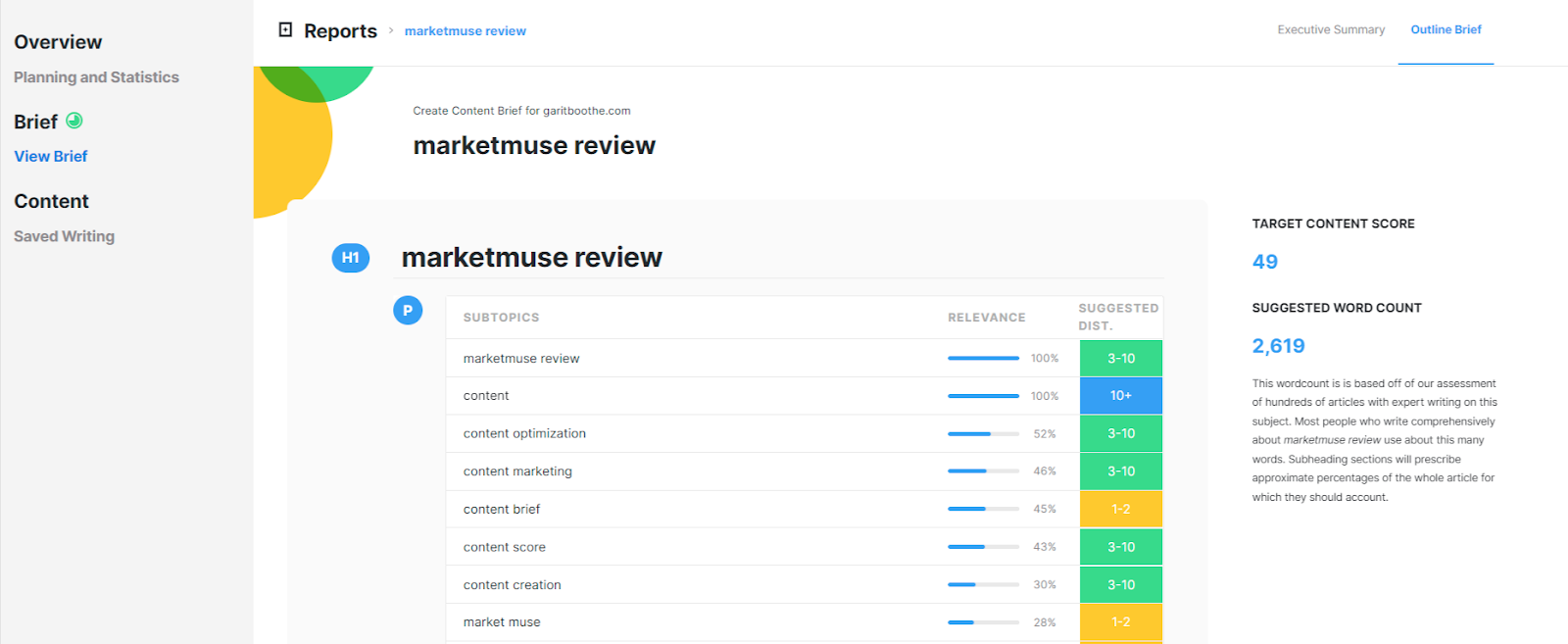Image resolution: width=1568 pixels, height=644 pixels.
Task: Click the 28% relevance value
Action: click(1045, 622)
